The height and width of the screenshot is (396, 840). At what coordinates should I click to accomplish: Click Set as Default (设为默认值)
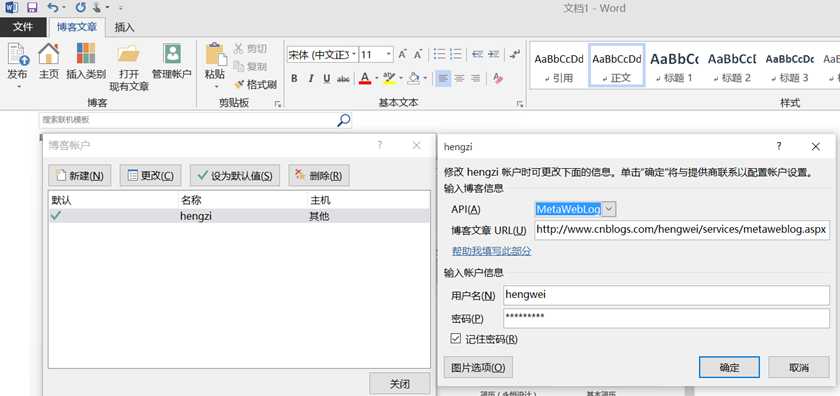click(x=235, y=176)
